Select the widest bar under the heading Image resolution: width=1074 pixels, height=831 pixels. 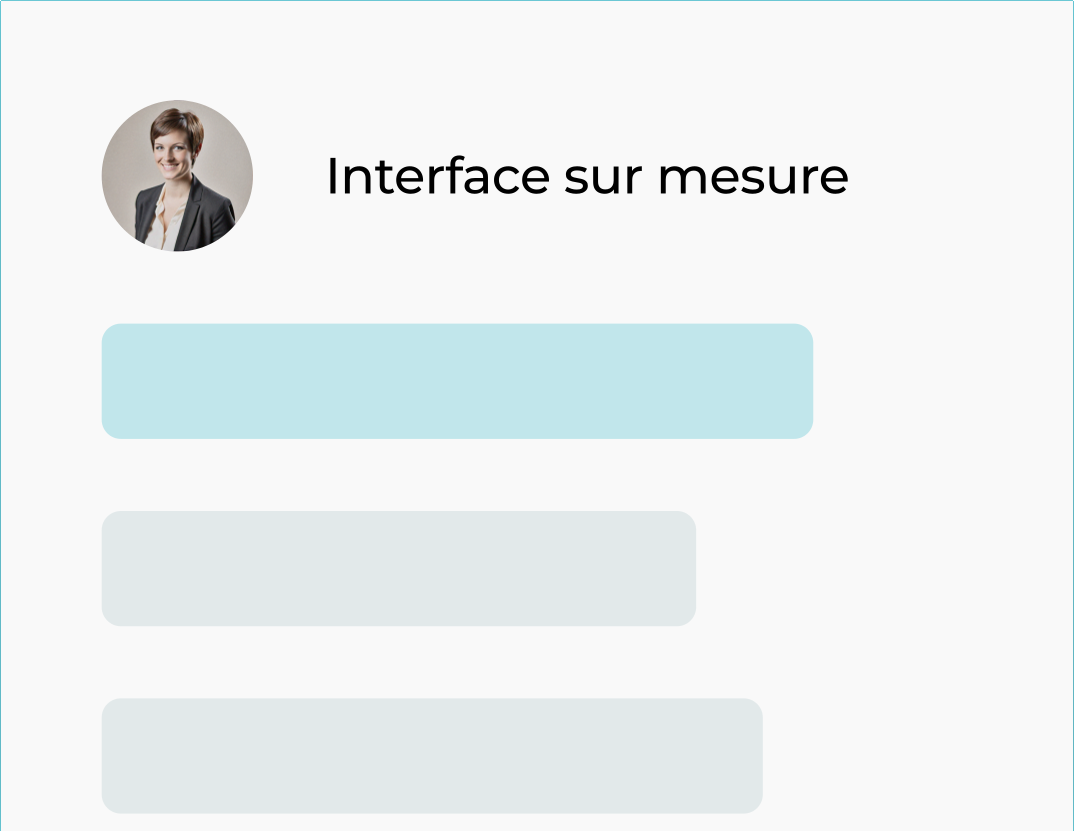coord(457,381)
